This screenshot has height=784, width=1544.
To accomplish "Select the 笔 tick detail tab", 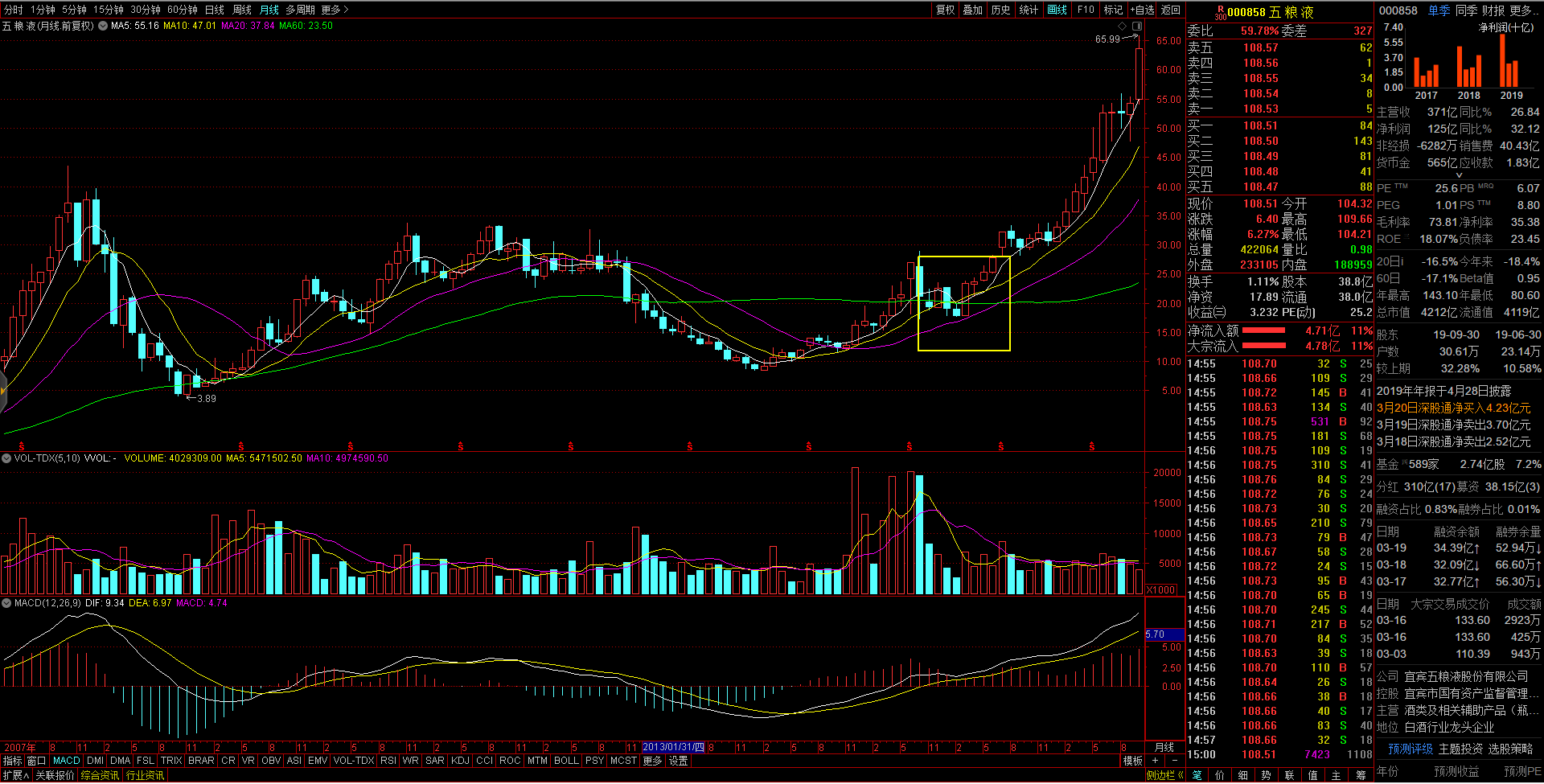I will (1197, 776).
